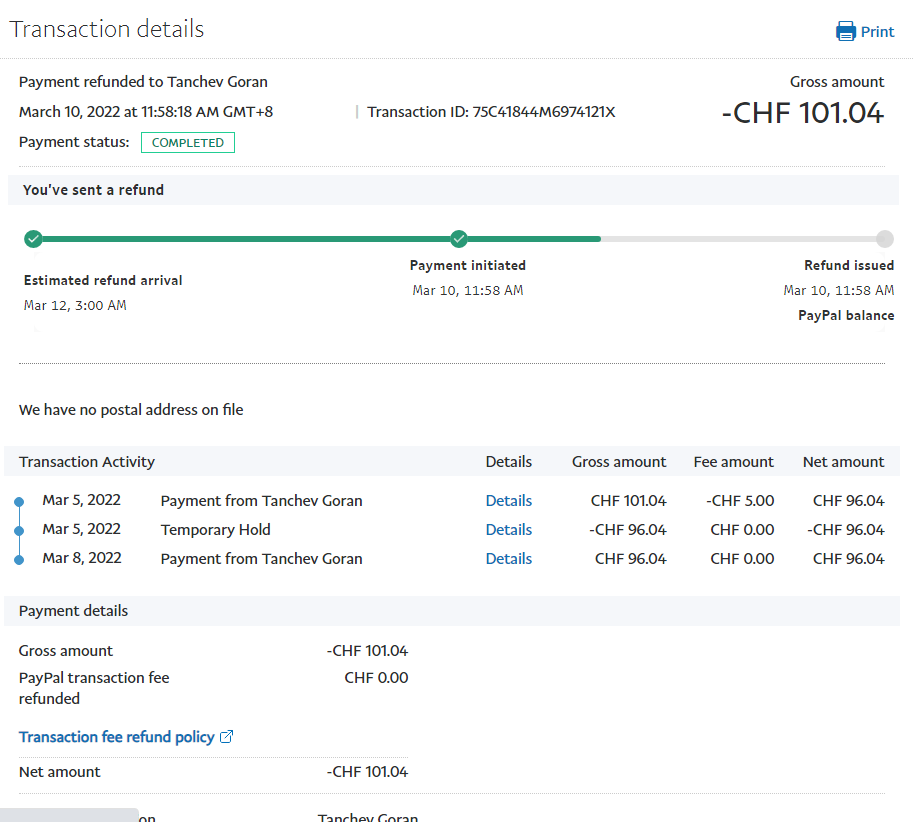Click the You've sent a refund heading

coord(93,190)
